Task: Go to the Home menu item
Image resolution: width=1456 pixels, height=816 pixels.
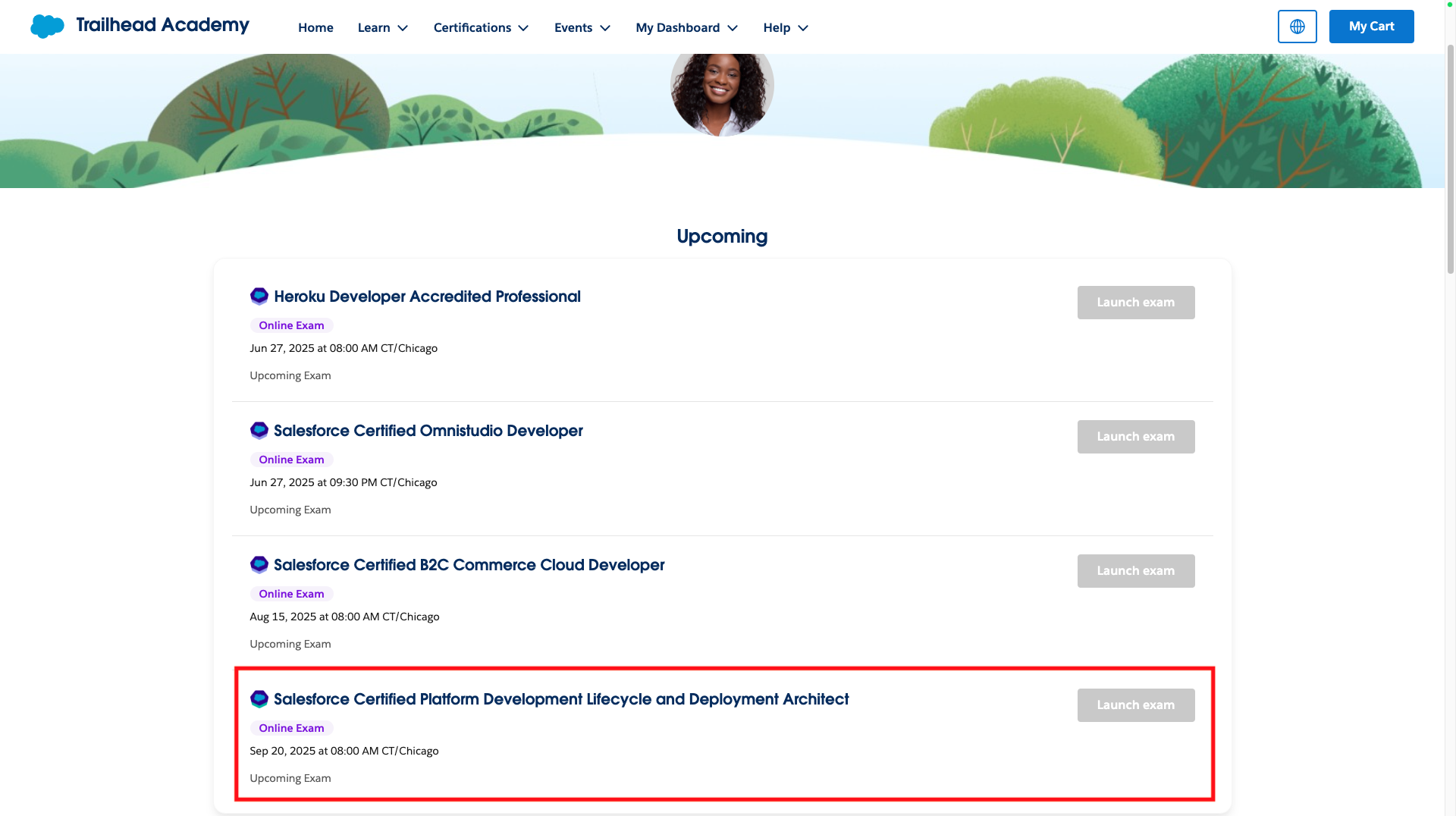Action: click(315, 27)
